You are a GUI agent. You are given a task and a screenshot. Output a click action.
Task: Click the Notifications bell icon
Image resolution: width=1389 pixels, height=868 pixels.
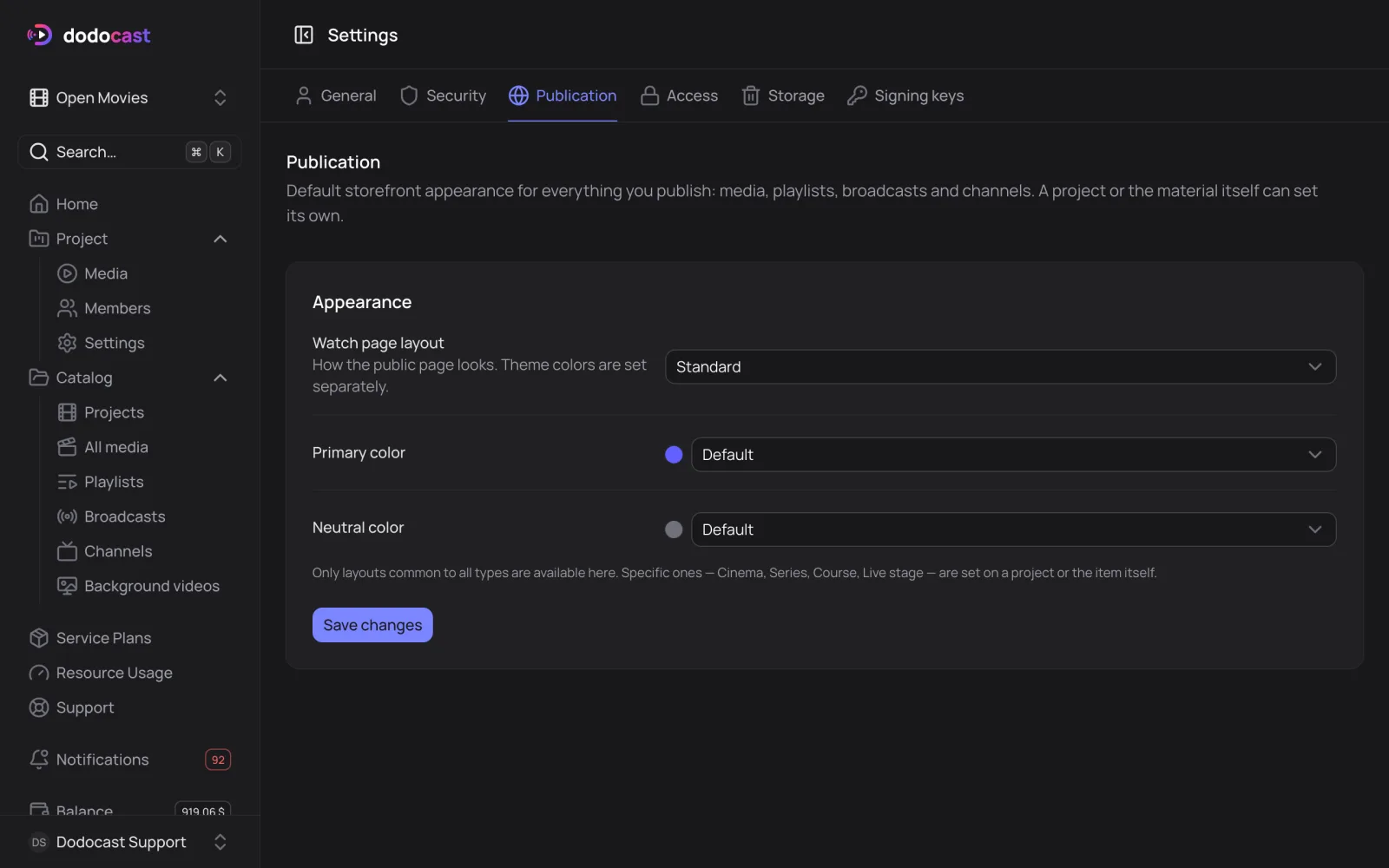coord(39,759)
